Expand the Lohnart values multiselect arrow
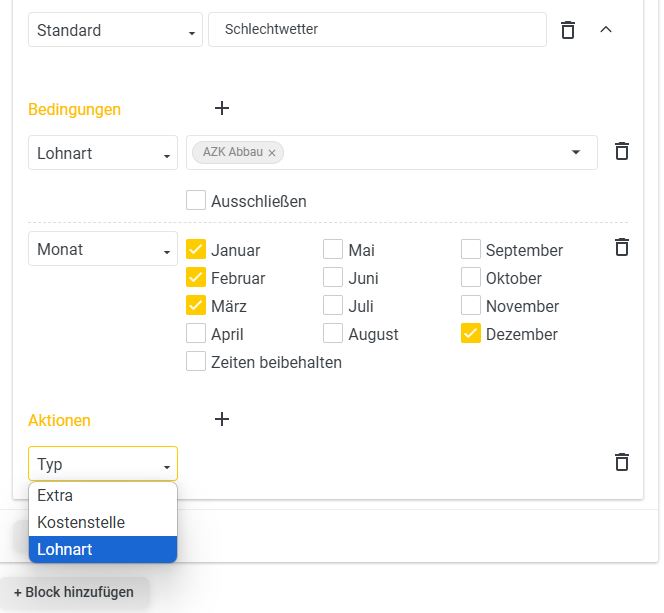 pyautogui.click(x=575, y=152)
